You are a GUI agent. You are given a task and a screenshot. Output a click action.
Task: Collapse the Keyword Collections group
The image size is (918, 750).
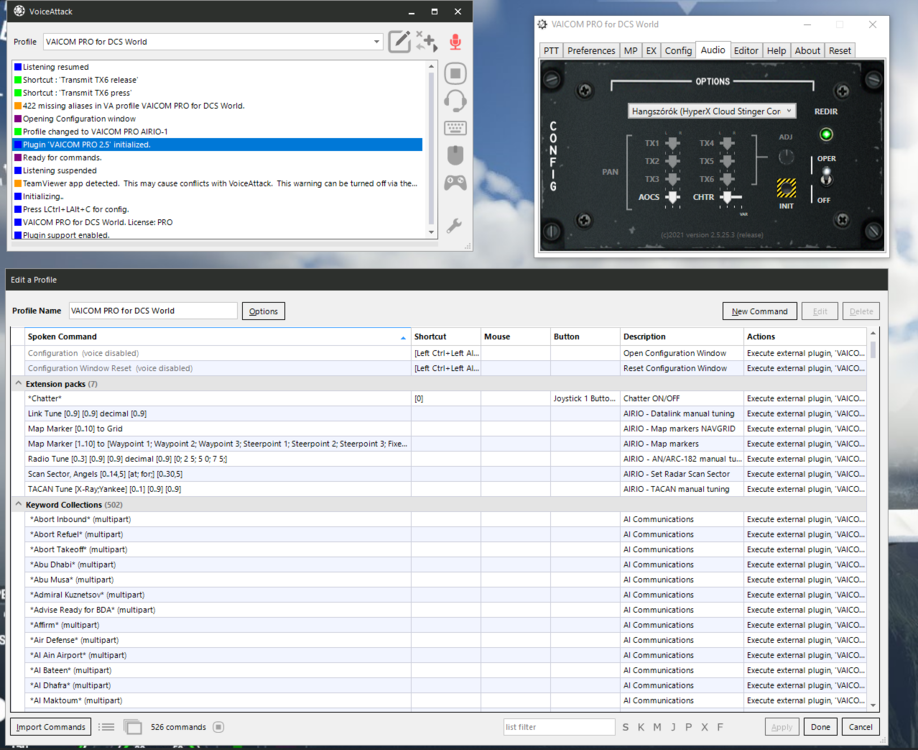[18, 504]
